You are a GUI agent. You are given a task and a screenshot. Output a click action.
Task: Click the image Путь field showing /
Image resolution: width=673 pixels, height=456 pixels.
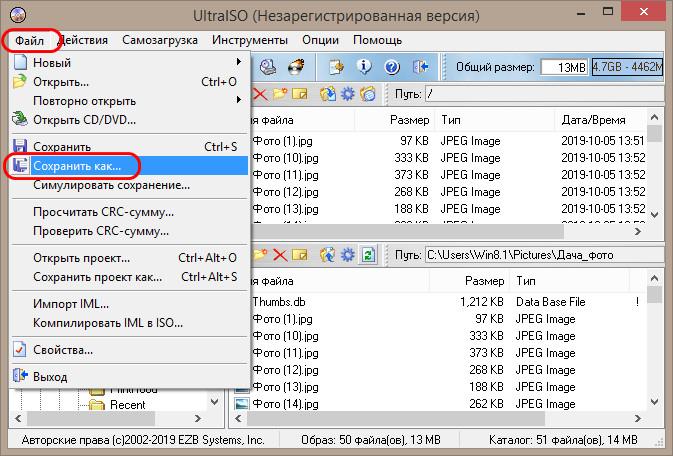tap(544, 94)
